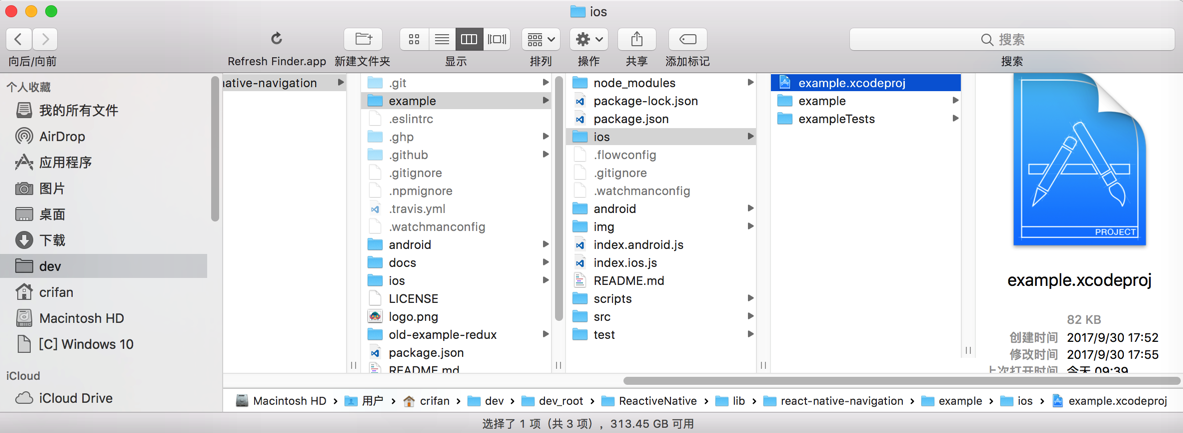The image size is (1183, 433).
Task: Select package.json in third column
Action: point(662,119)
